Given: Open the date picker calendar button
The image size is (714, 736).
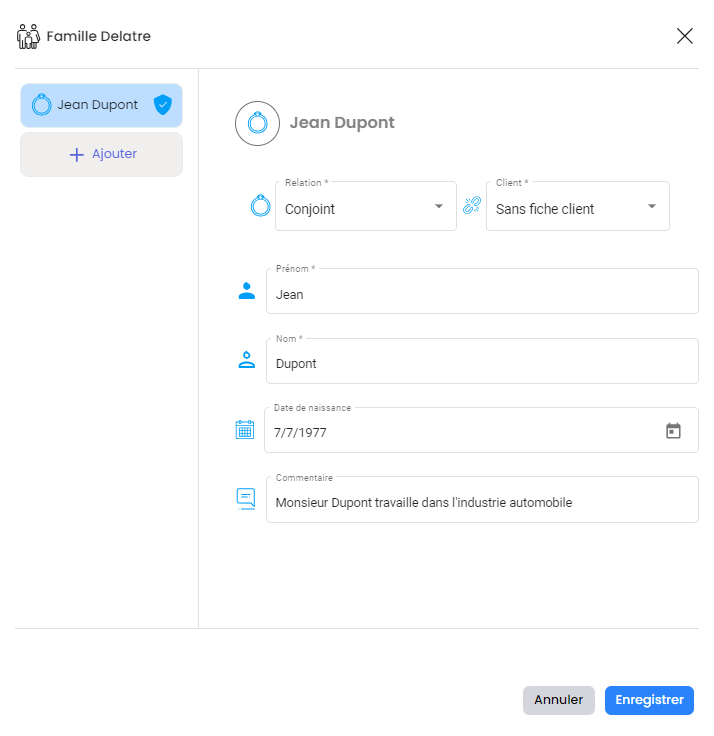Looking at the screenshot, I should 673,430.
